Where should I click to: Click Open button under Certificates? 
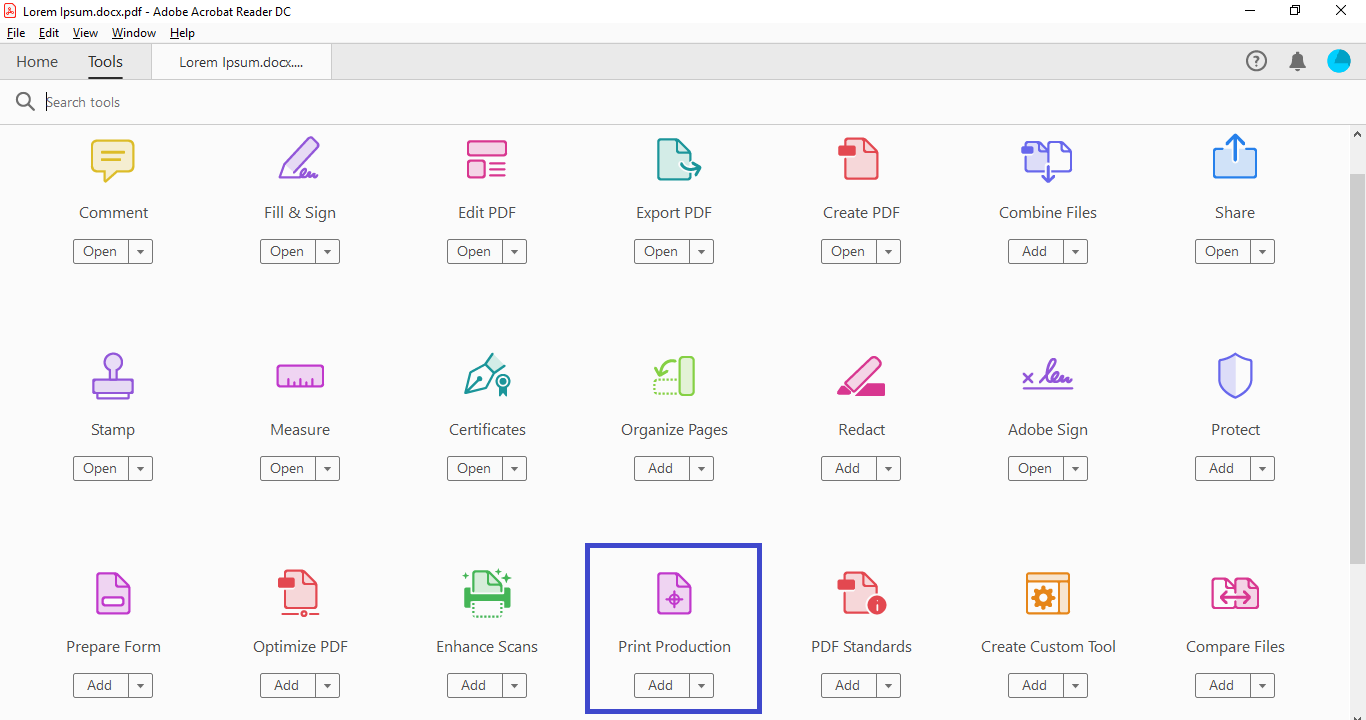pos(474,469)
